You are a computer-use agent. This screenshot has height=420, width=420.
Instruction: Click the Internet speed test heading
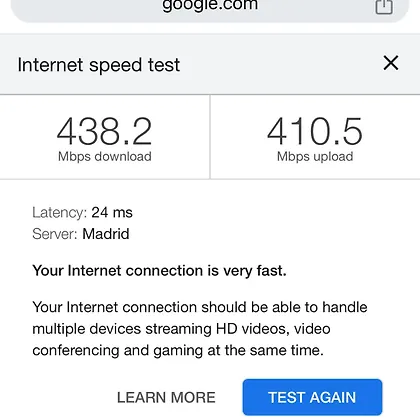pyautogui.click(x=99, y=65)
